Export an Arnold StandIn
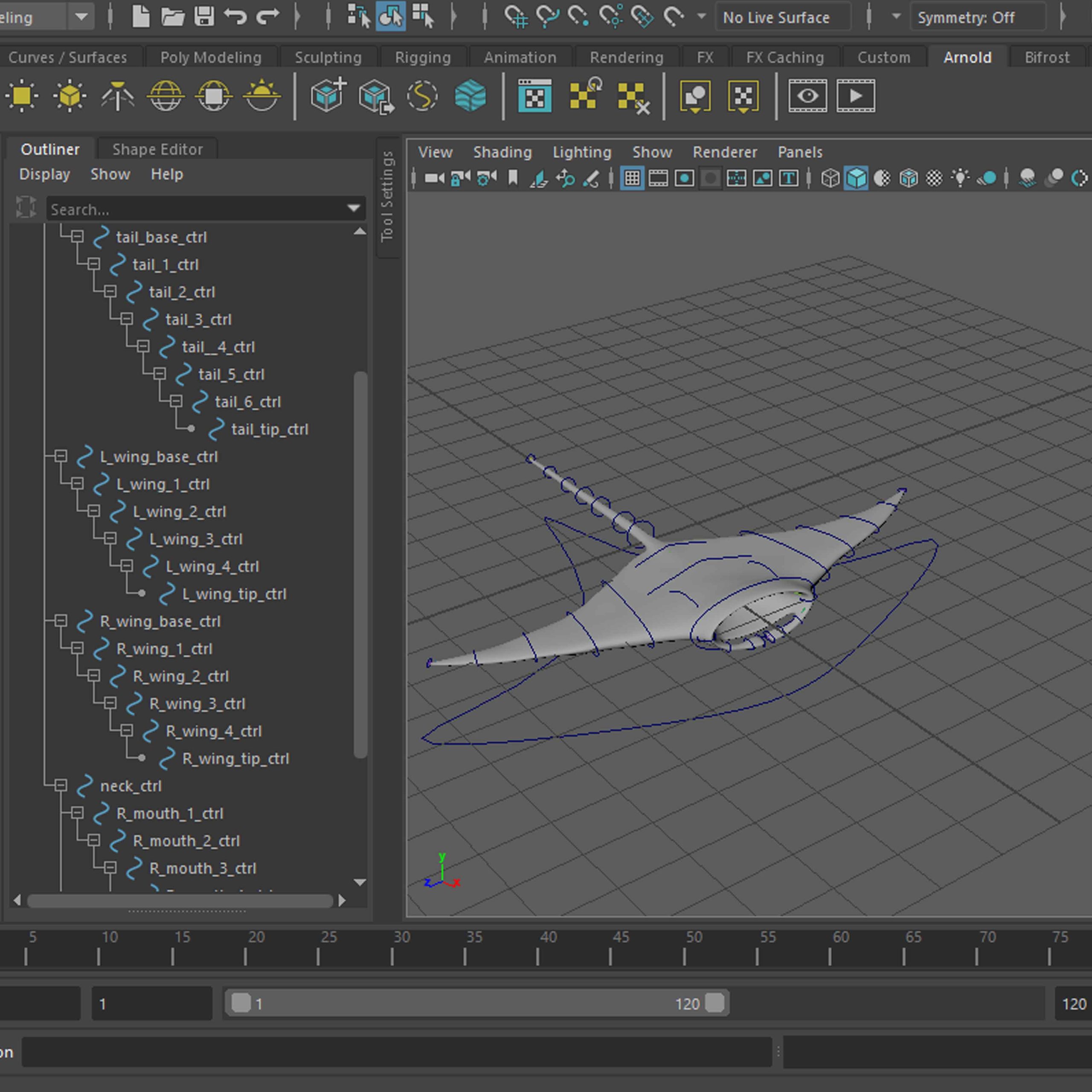The width and height of the screenshot is (1092, 1092). pos(376,97)
